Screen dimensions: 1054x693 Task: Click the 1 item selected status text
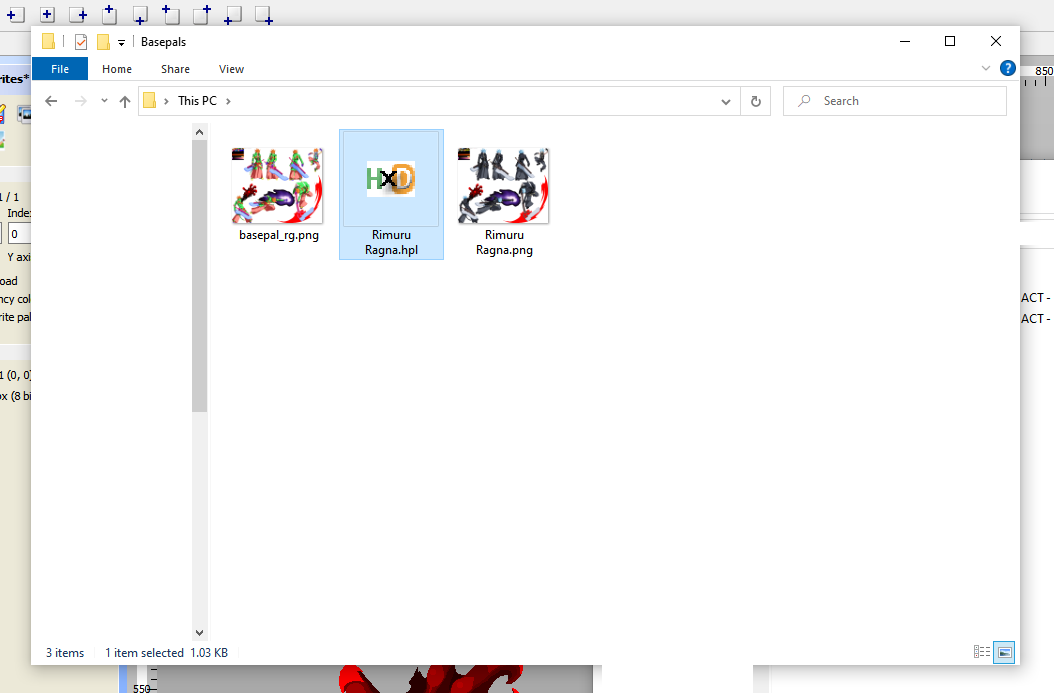(144, 653)
